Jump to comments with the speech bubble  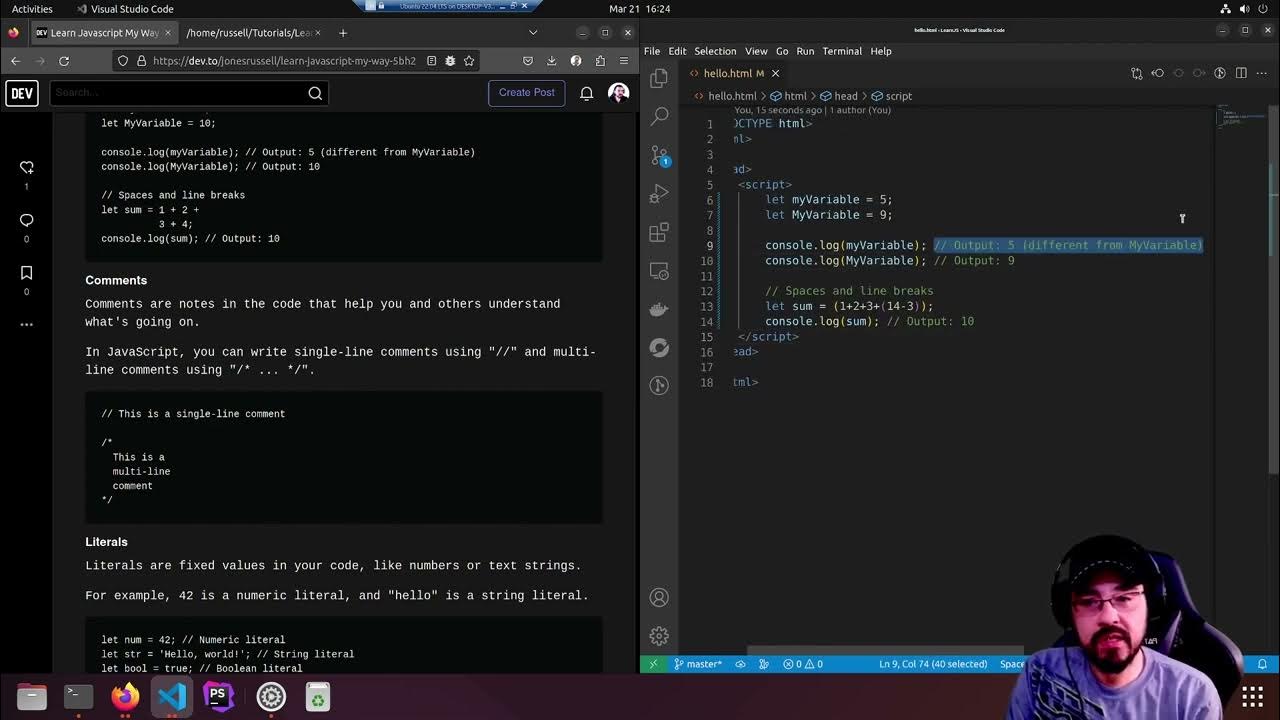(x=27, y=220)
